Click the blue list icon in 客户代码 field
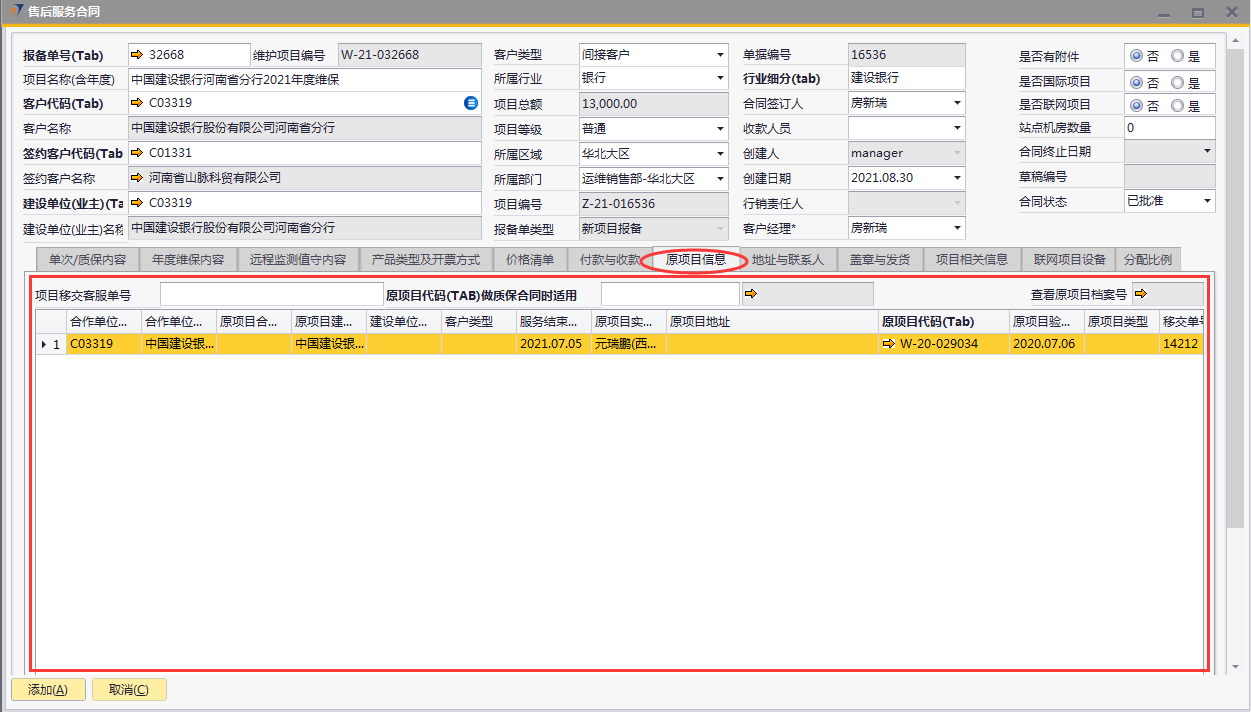1251x712 pixels. 471,103
